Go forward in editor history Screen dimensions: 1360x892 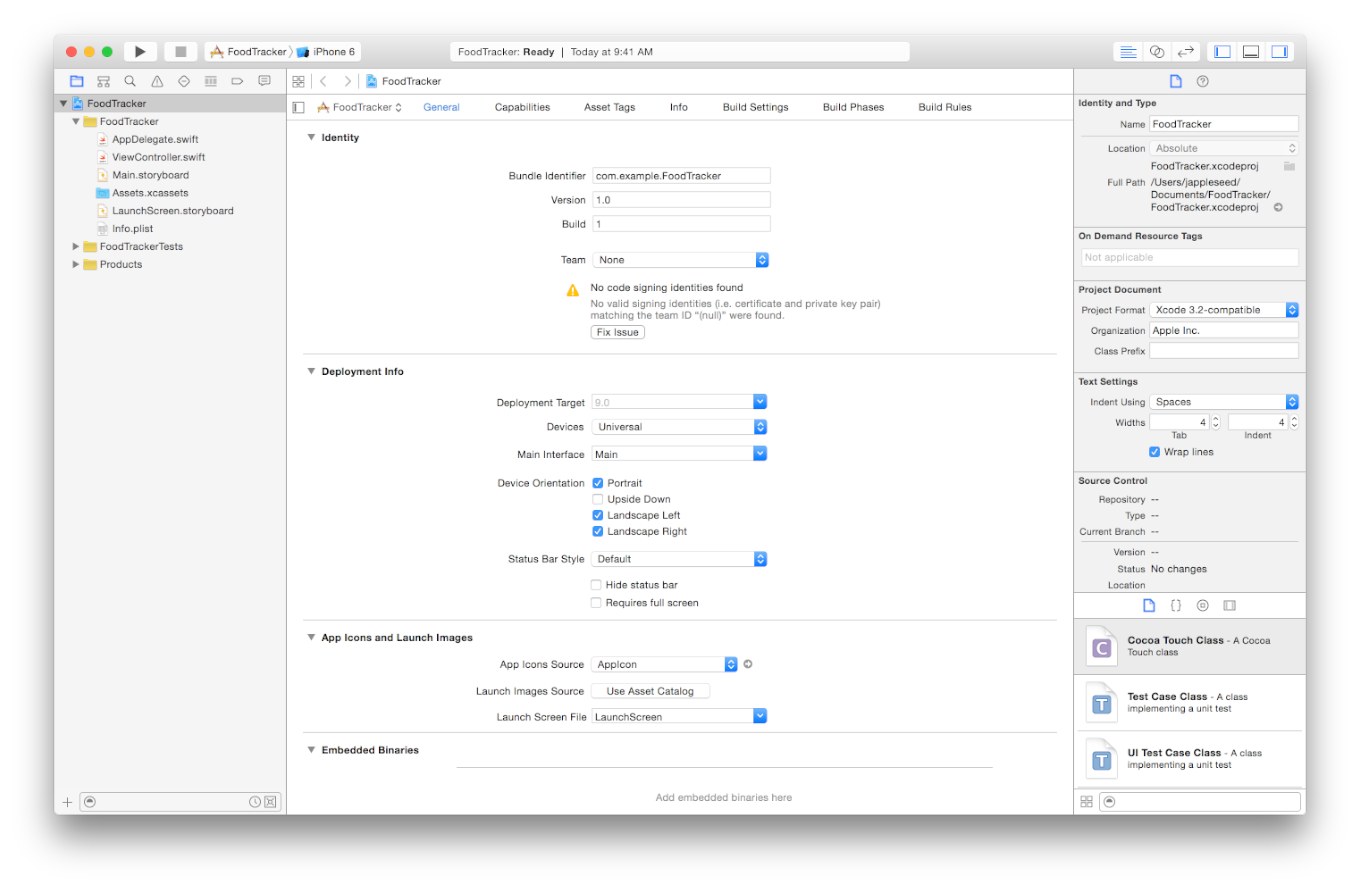click(x=347, y=81)
